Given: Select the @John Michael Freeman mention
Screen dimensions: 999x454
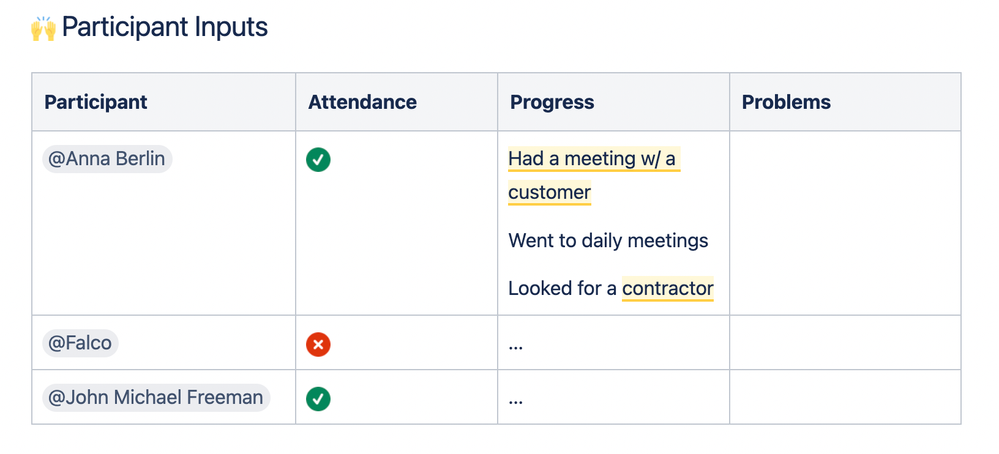Looking at the screenshot, I should point(156,397).
